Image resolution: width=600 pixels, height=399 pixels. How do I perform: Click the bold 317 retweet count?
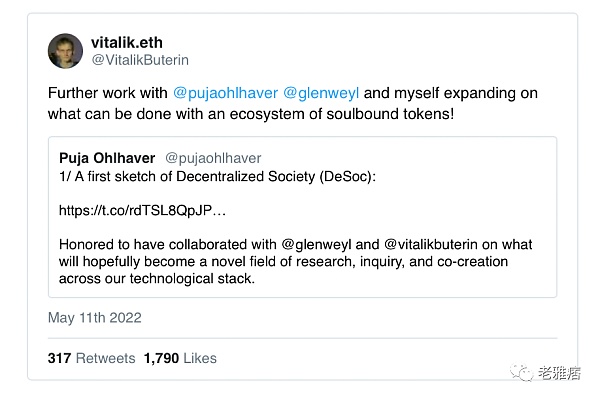click(59, 358)
